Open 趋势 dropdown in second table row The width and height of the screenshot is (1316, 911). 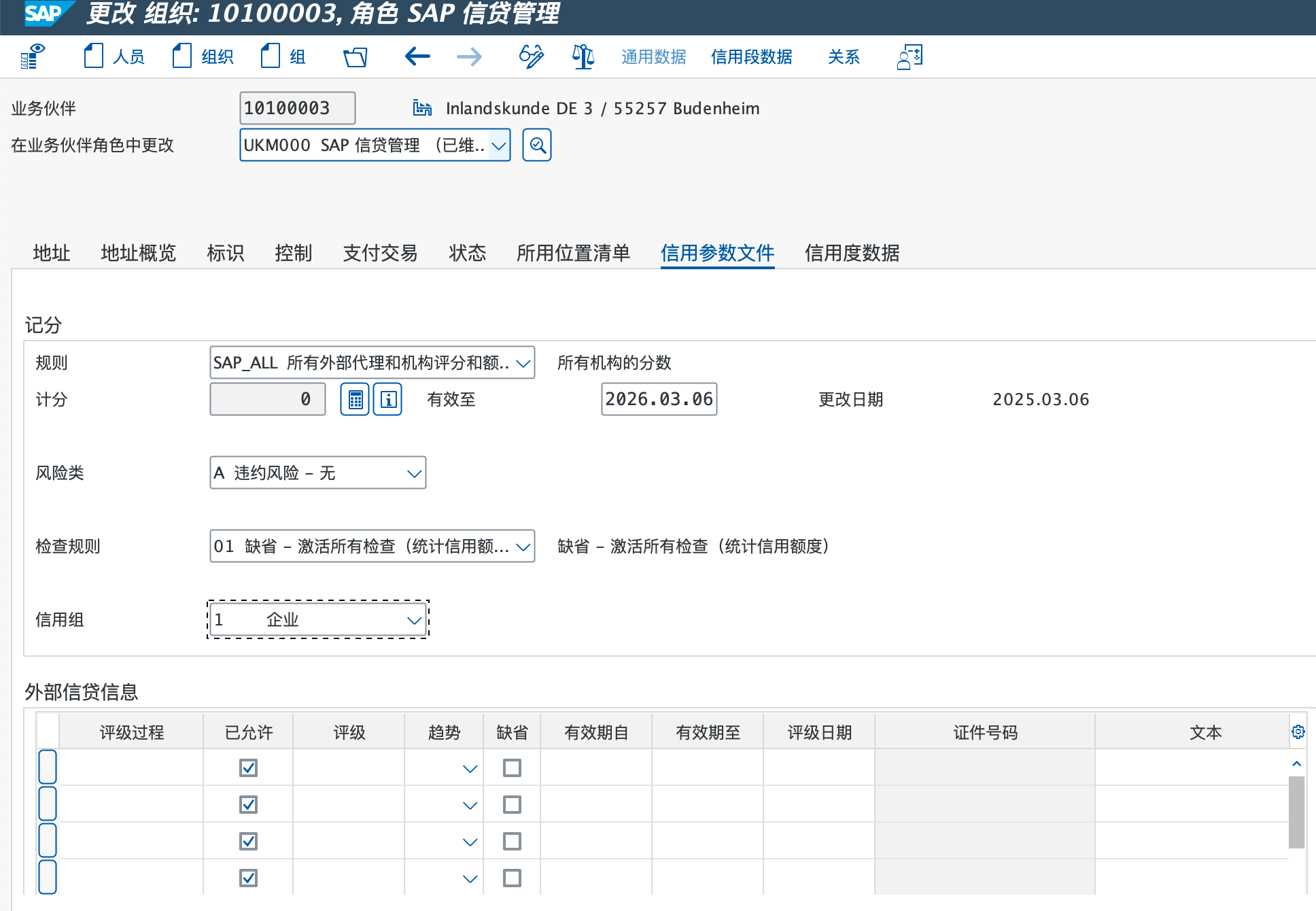coord(470,805)
